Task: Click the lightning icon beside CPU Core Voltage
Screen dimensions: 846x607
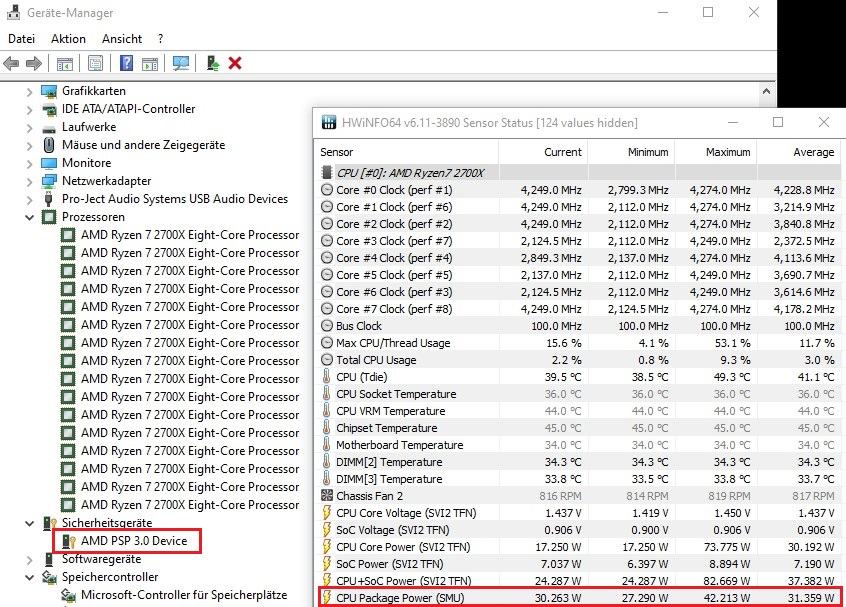Action: tap(326, 513)
